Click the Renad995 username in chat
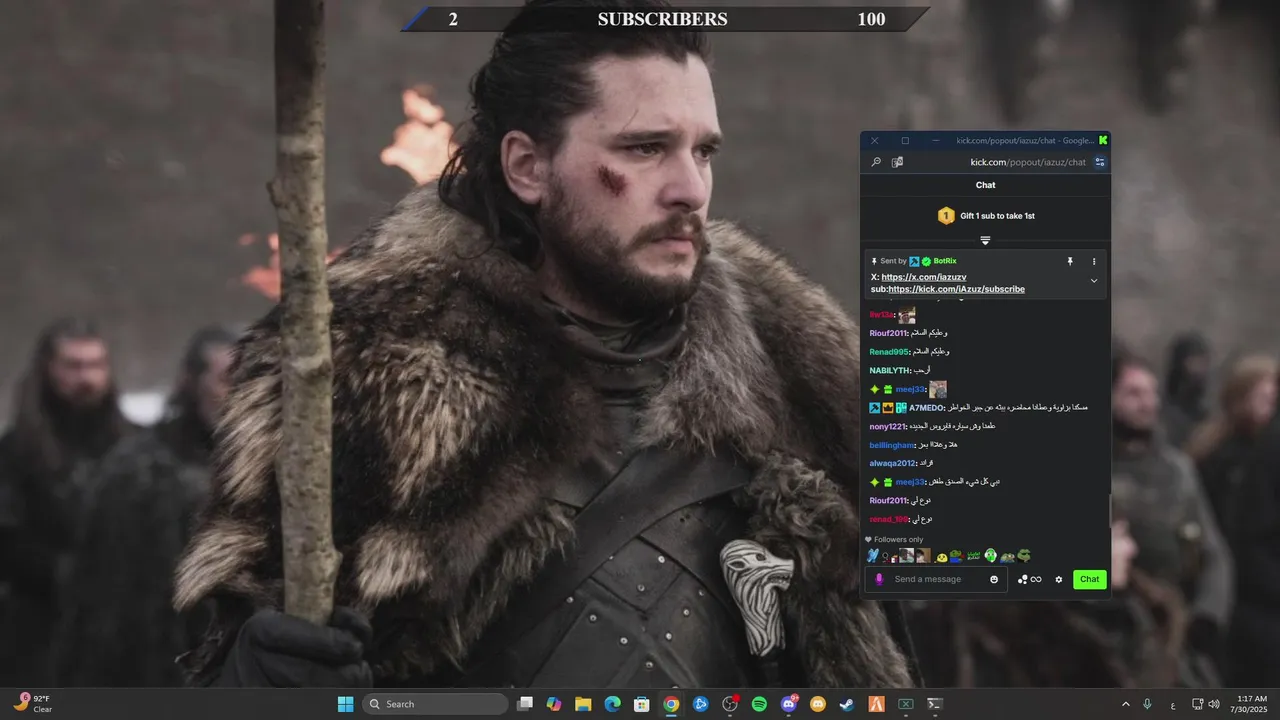The width and height of the screenshot is (1280, 720). click(889, 352)
